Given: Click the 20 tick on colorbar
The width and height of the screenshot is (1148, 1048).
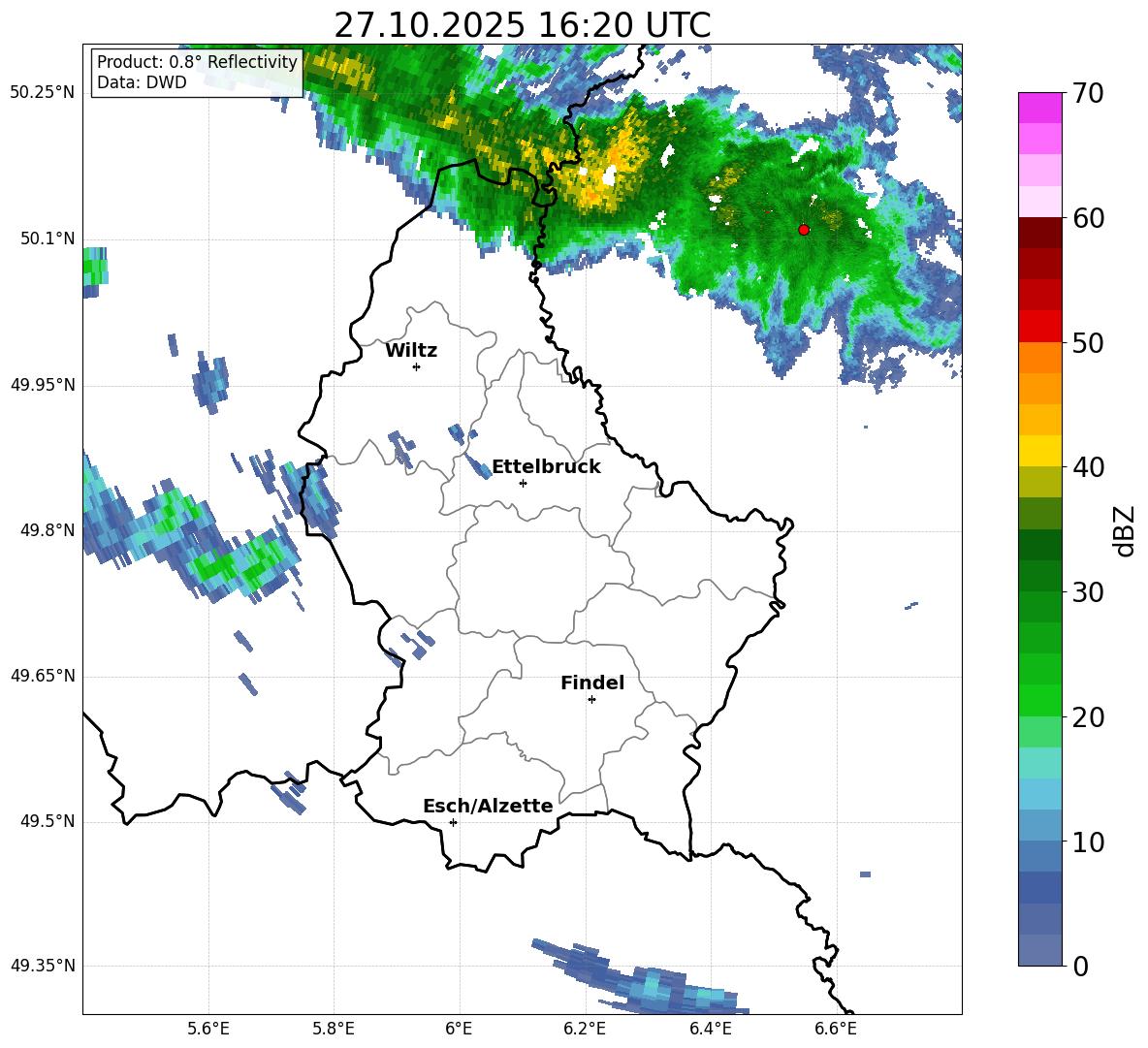Looking at the screenshot, I should (x=1088, y=716).
